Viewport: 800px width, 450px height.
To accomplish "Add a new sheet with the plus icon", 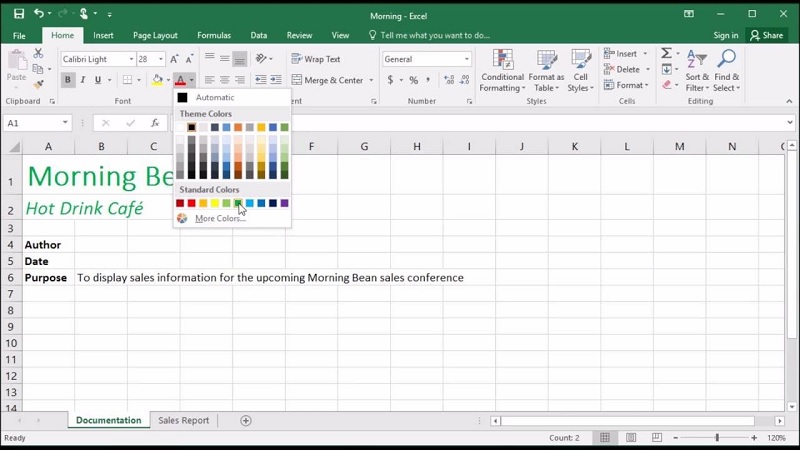I will [x=246, y=421].
